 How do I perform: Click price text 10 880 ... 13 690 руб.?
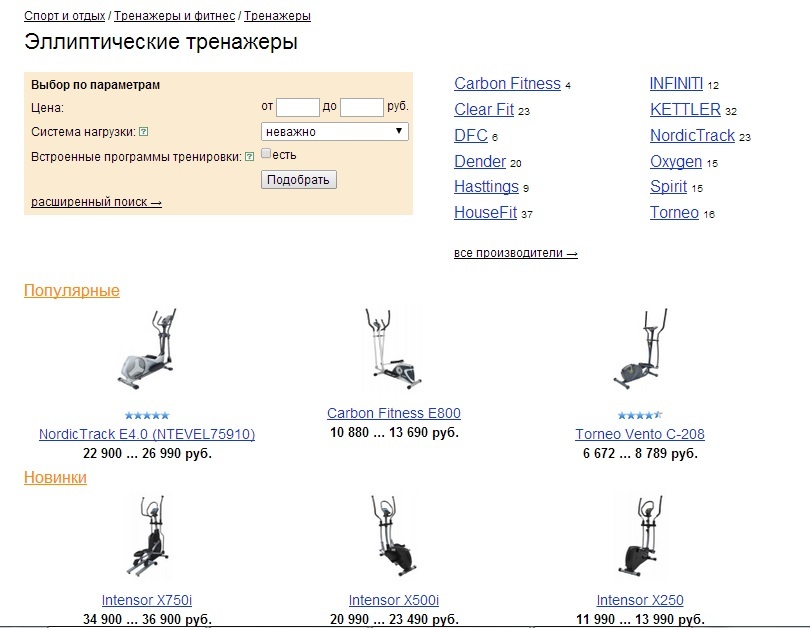pos(394,433)
